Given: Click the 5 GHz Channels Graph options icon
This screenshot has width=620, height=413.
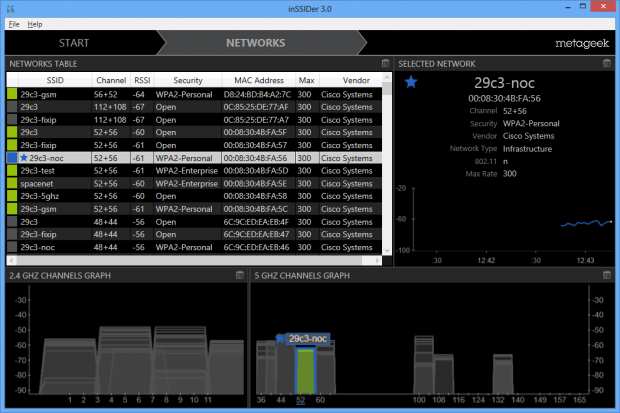Looking at the screenshot, I should (x=607, y=275).
